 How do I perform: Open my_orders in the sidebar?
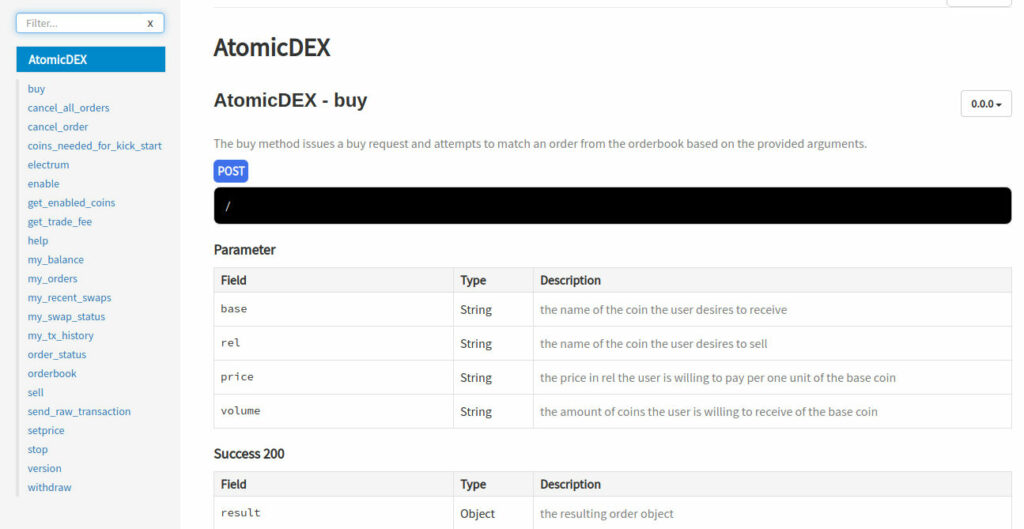tap(52, 278)
